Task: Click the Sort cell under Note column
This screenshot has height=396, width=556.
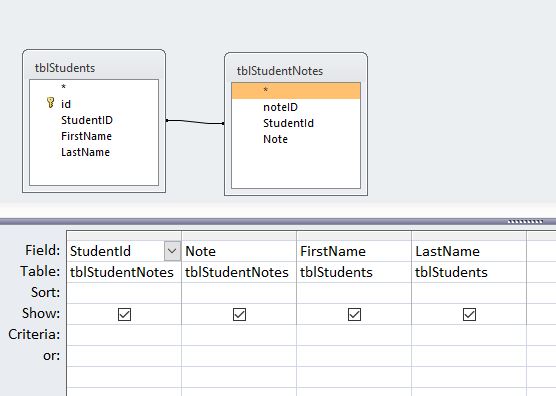Action: coord(239,293)
